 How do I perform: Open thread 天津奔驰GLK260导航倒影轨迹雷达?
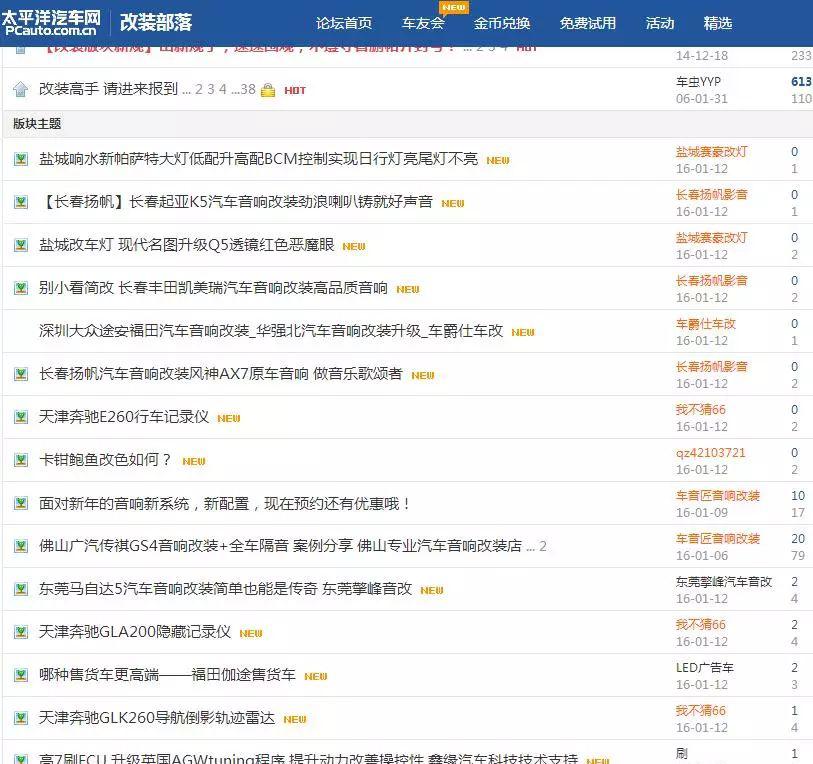pos(157,718)
